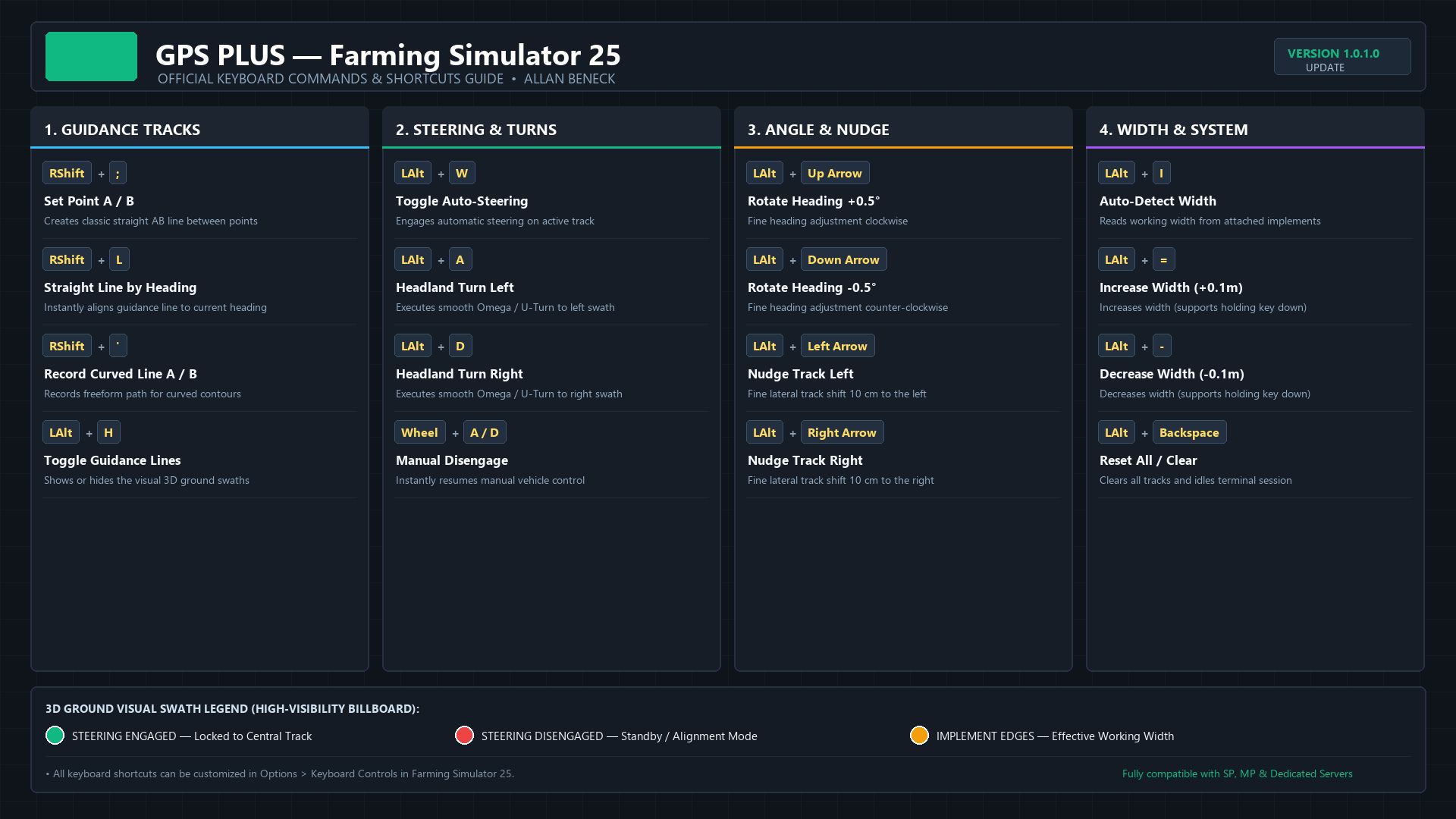Click the H key badge for guidance lines

point(108,432)
